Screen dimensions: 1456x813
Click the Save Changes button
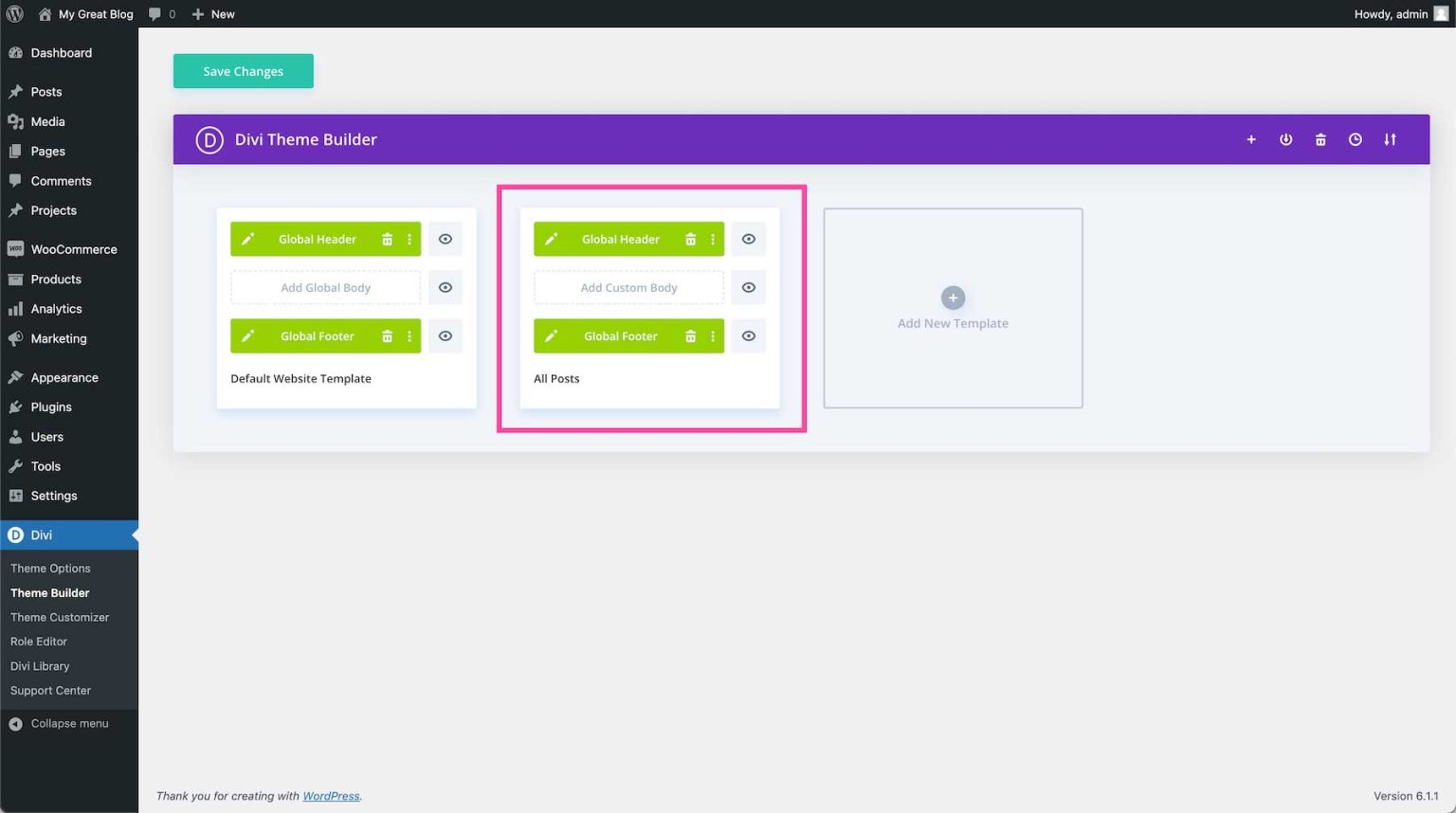click(x=243, y=70)
